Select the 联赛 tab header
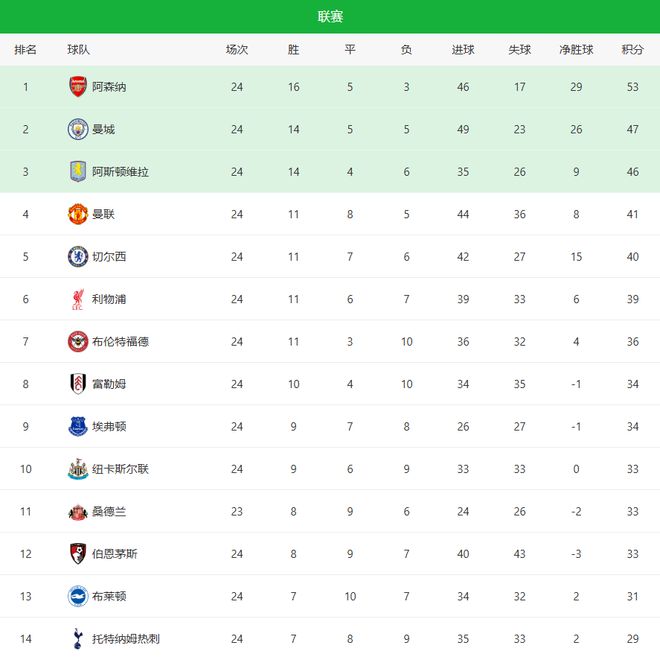660x657 pixels. click(330, 16)
